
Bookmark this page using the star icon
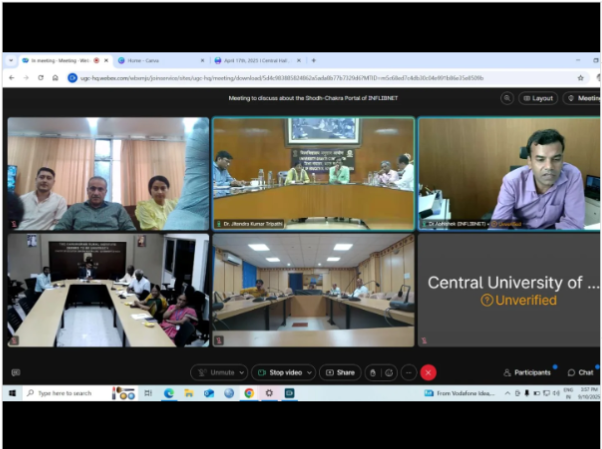[x=580, y=77]
